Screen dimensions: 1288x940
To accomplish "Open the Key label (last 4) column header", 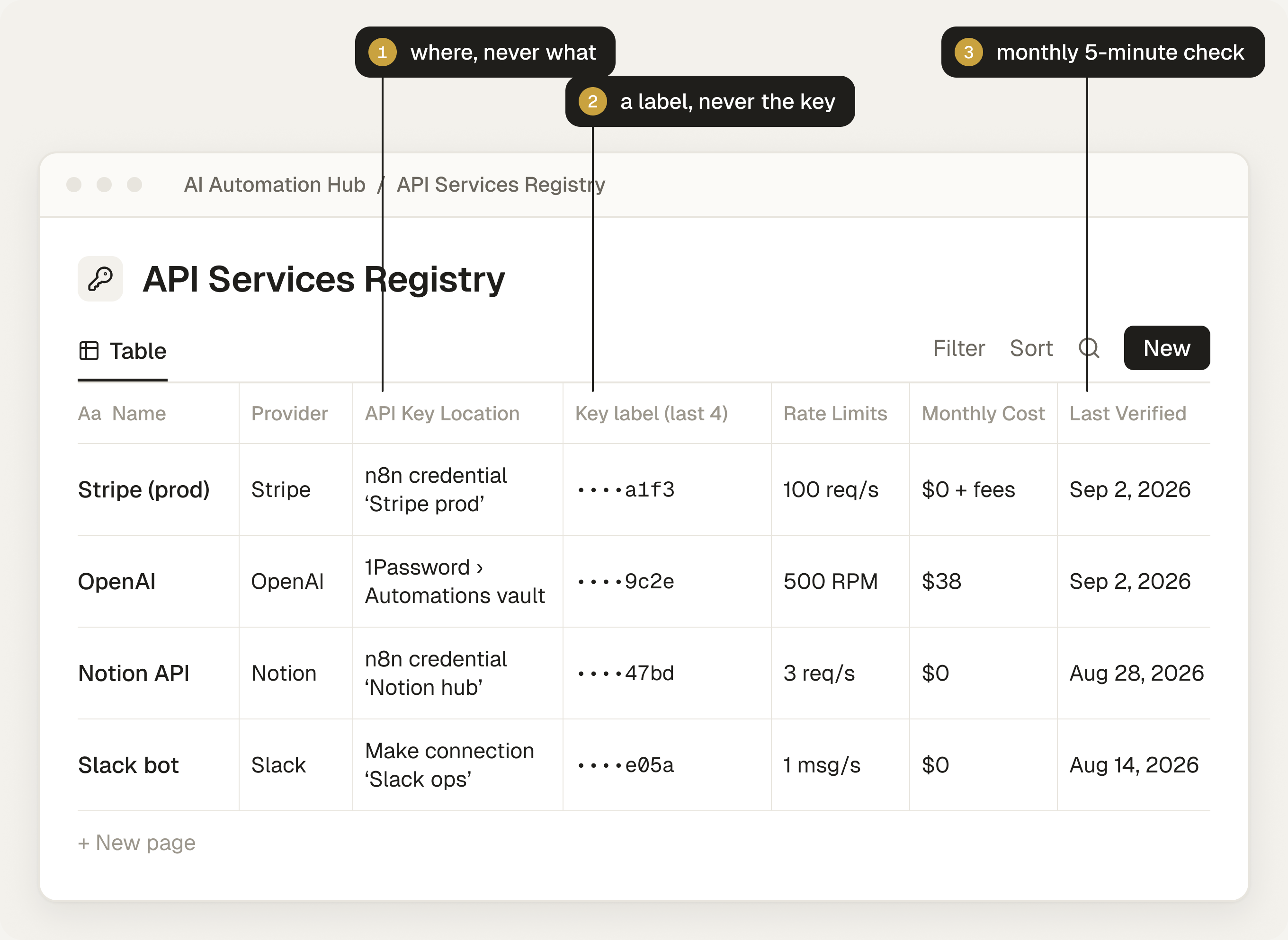I will [652, 413].
